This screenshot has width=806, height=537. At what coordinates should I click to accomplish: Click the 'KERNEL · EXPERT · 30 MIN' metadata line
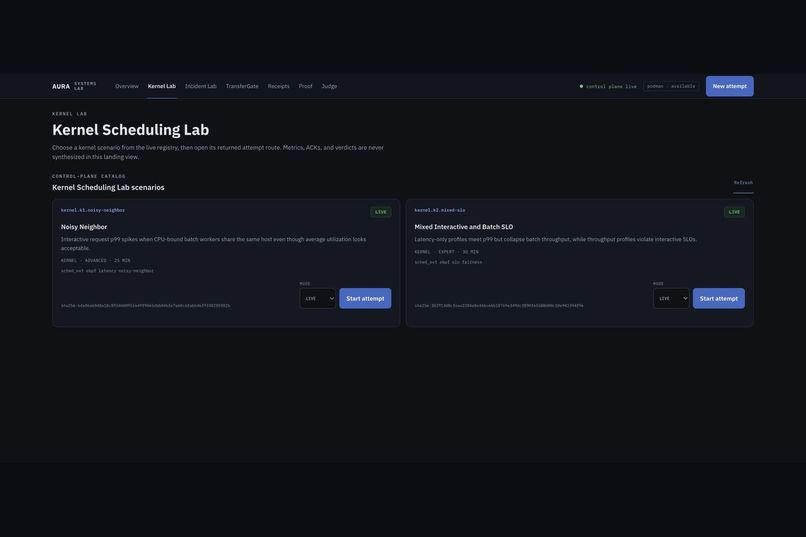446,252
